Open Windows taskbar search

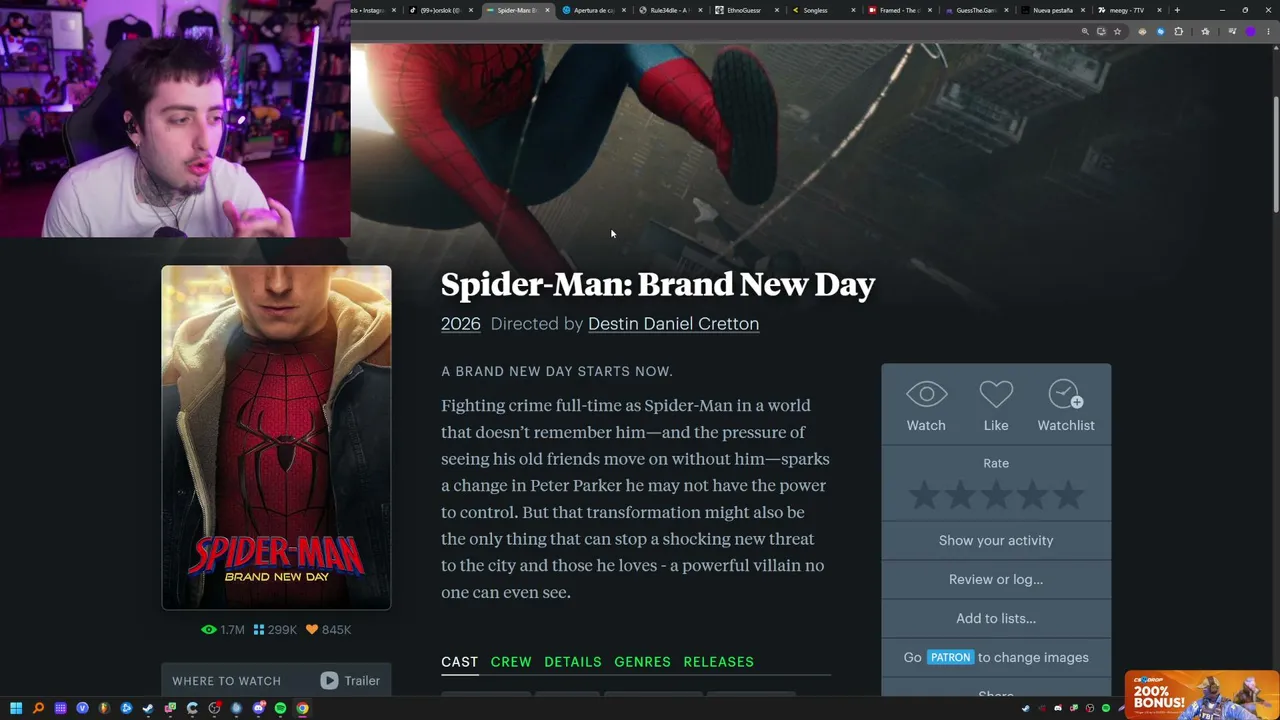pos(38,709)
